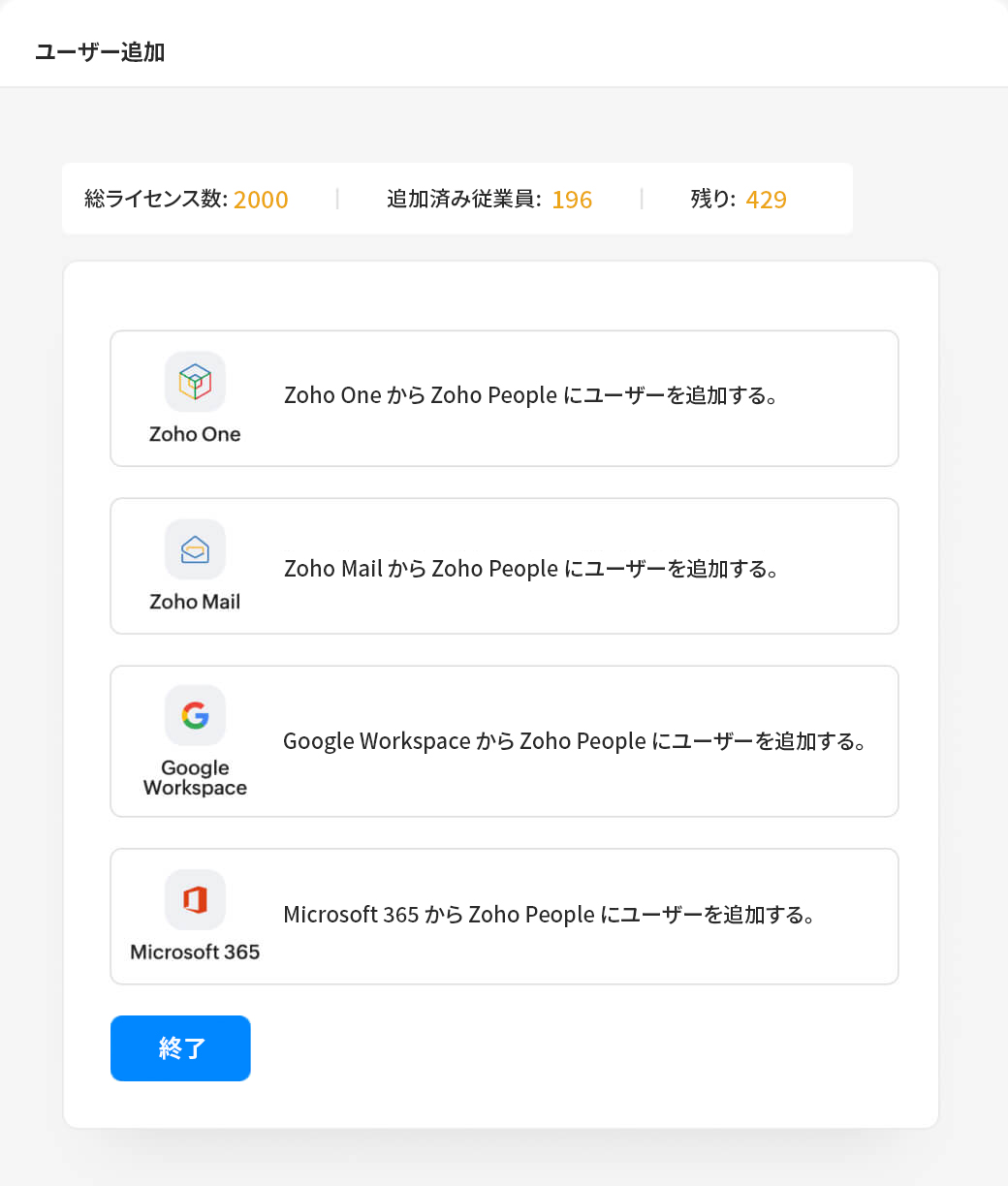Click the 終了 button

click(180, 1047)
